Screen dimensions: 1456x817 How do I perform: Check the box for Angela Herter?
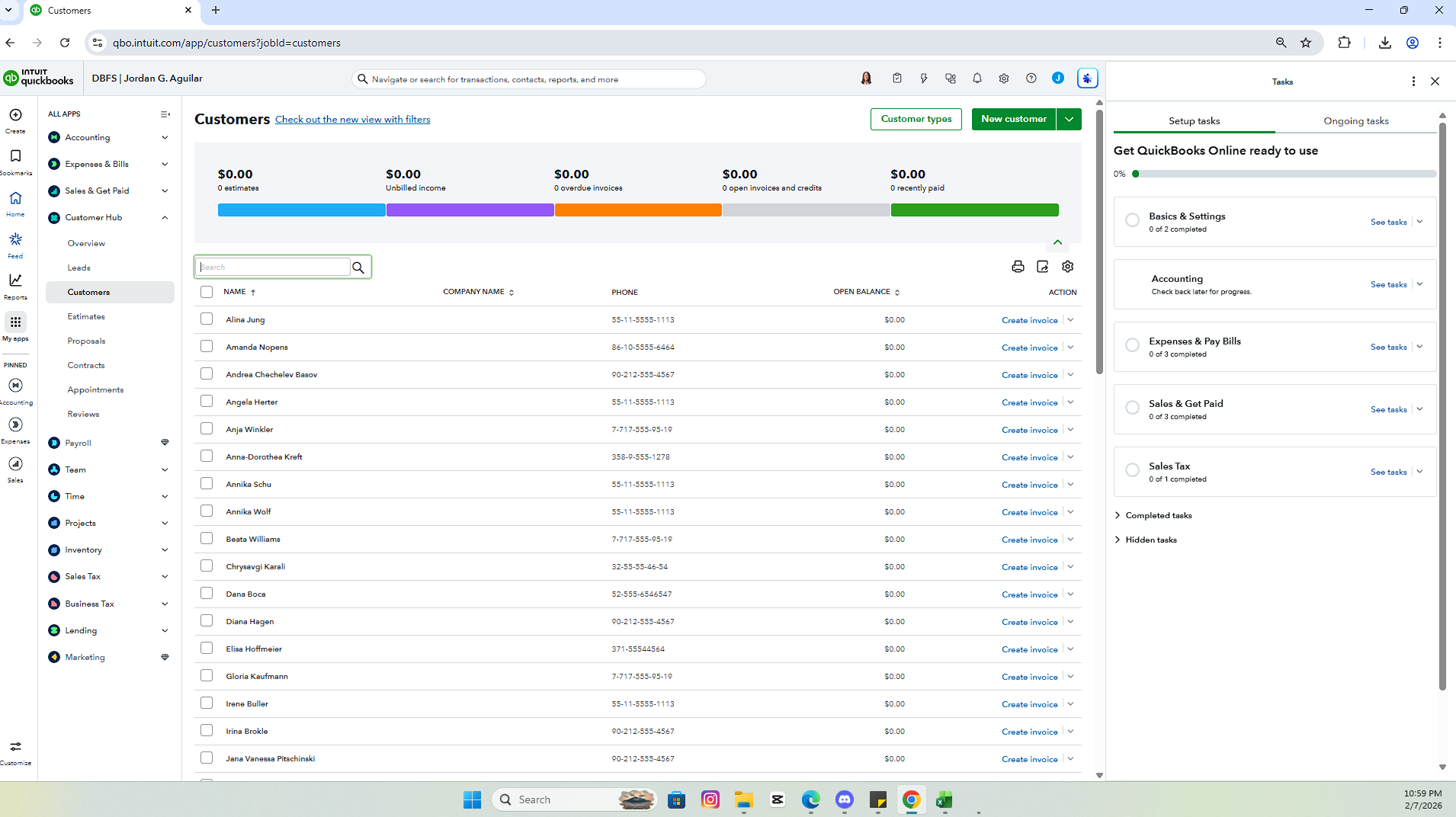pos(207,402)
